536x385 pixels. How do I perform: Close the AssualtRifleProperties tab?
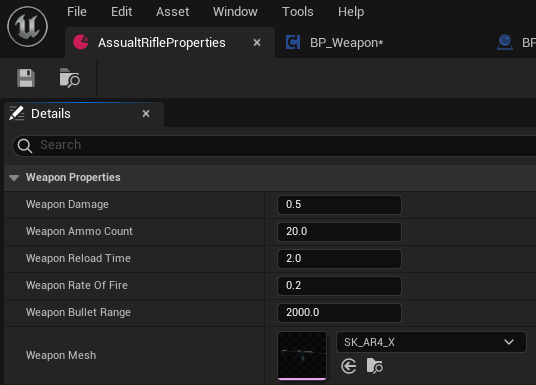coord(257,43)
